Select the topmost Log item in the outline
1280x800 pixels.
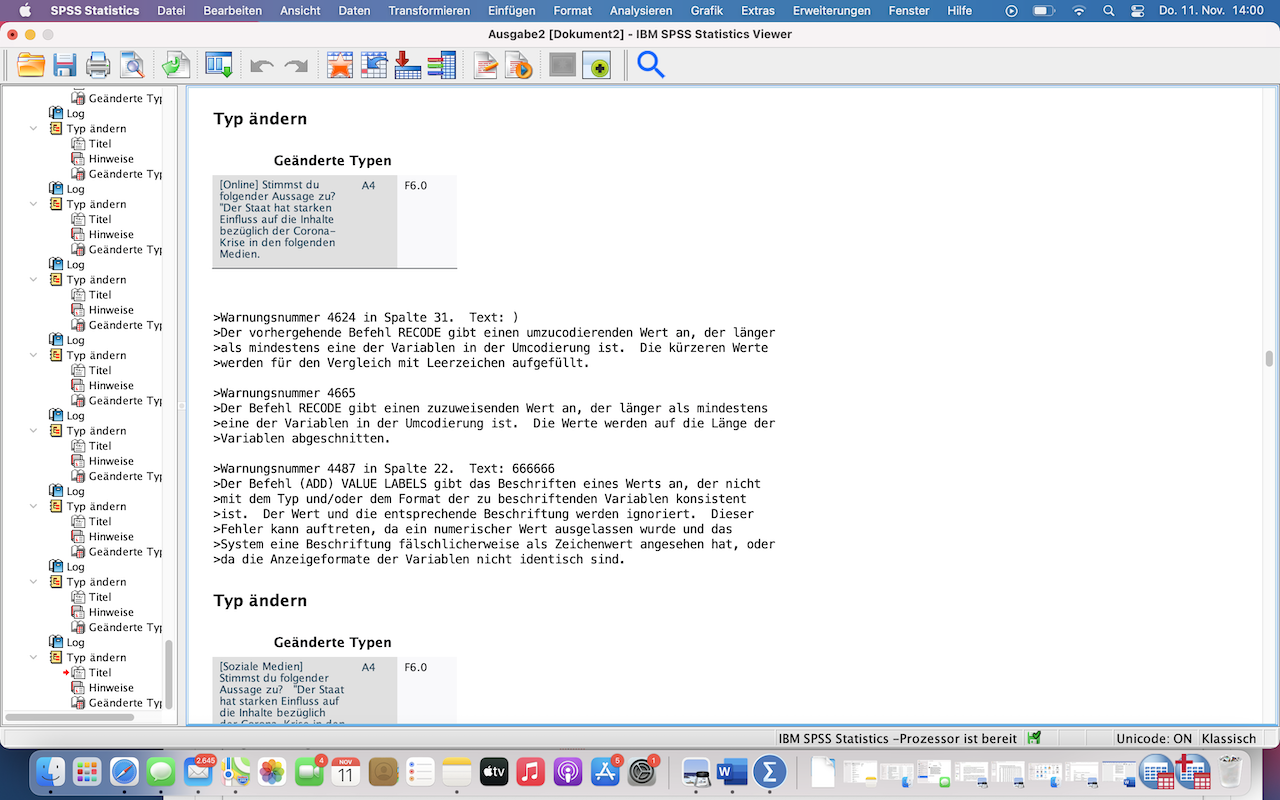[x=75, y=113]
